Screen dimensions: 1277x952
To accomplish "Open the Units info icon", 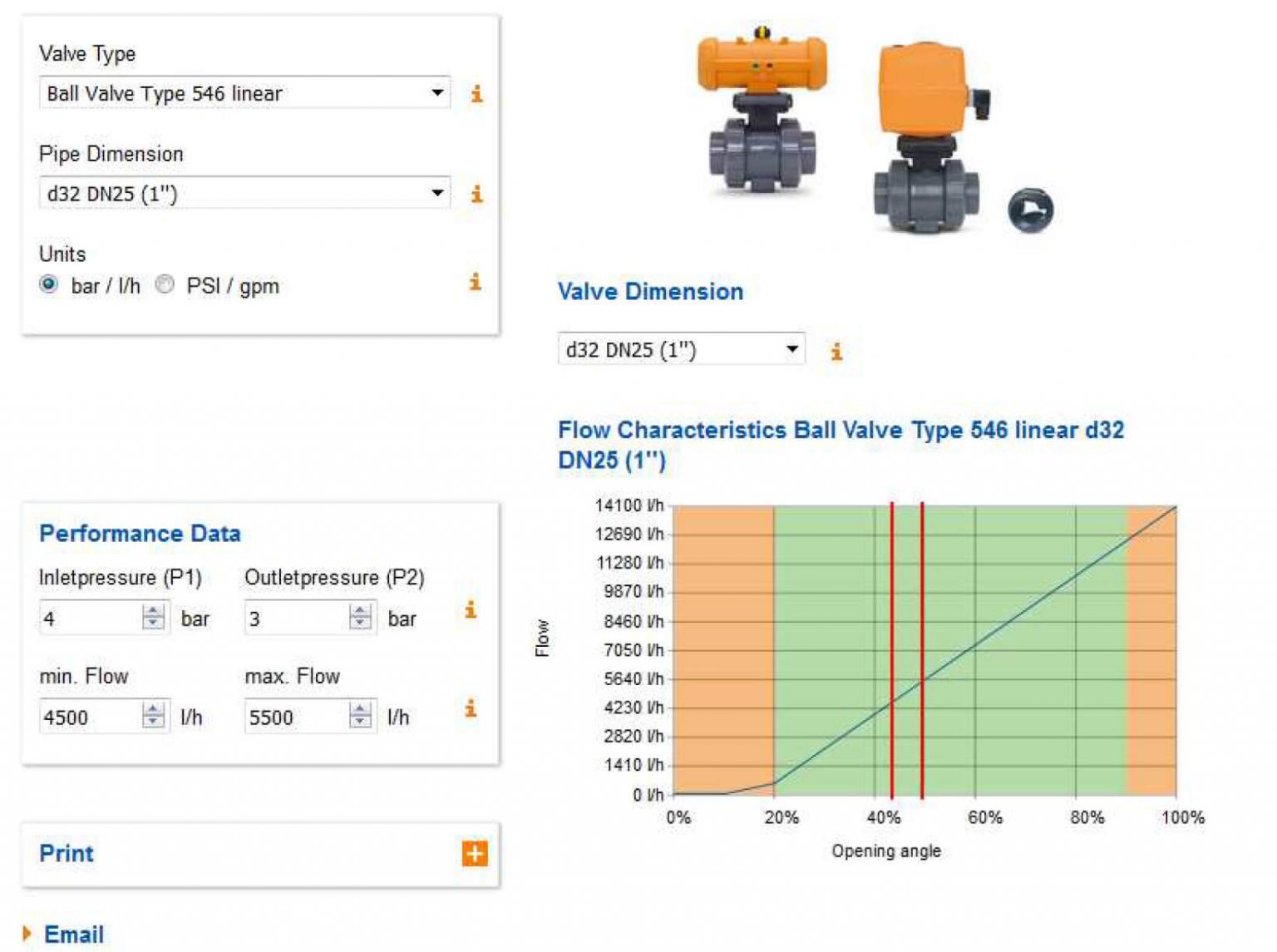I will 474,284.
